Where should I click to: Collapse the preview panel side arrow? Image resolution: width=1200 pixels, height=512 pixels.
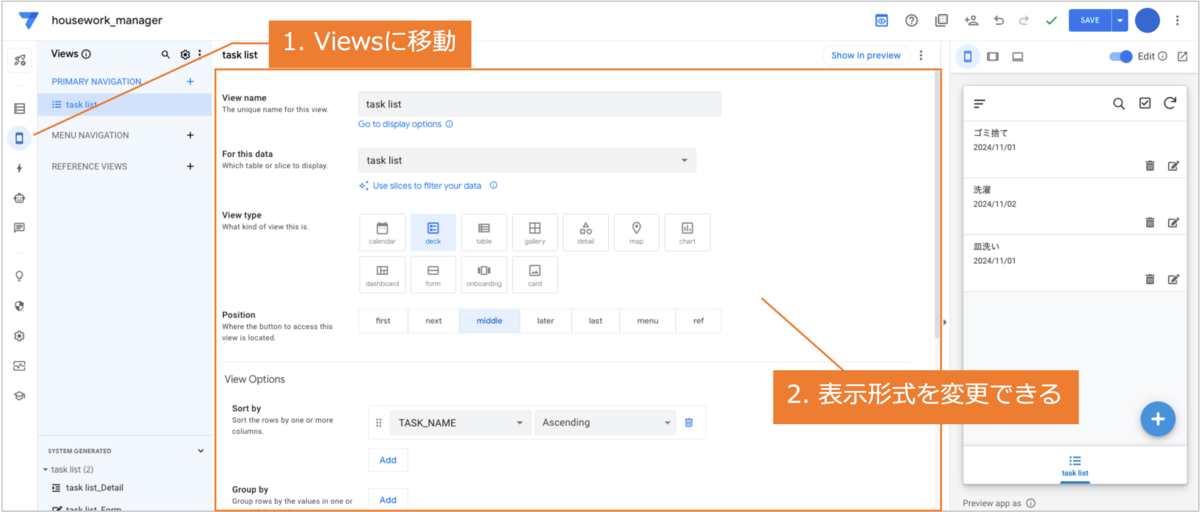pos(945,322)
